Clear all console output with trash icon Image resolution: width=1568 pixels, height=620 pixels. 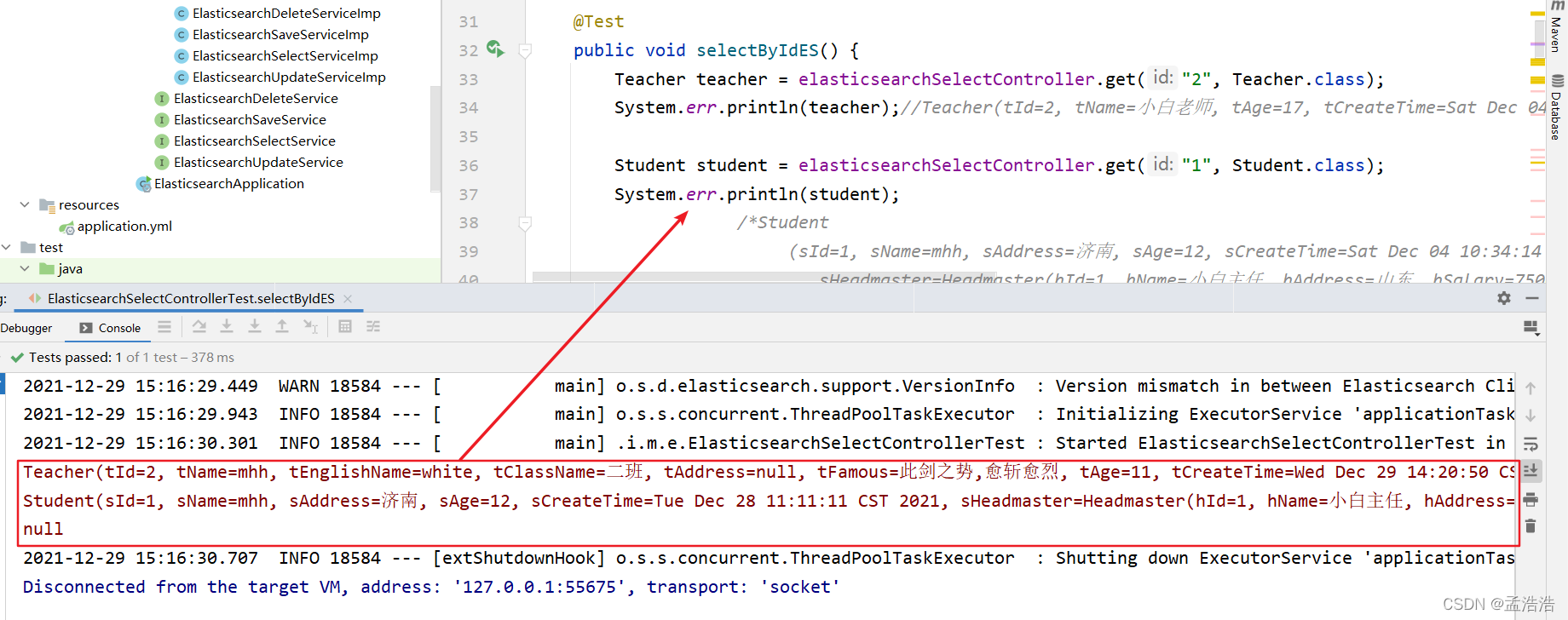click(x=1531, y=526)
